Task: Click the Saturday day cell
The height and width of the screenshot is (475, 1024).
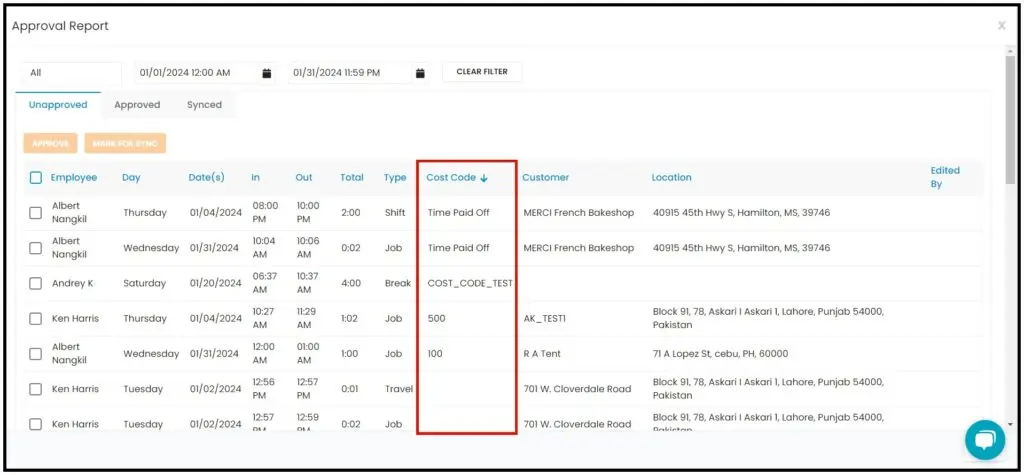Action: (x=144, y=284)
